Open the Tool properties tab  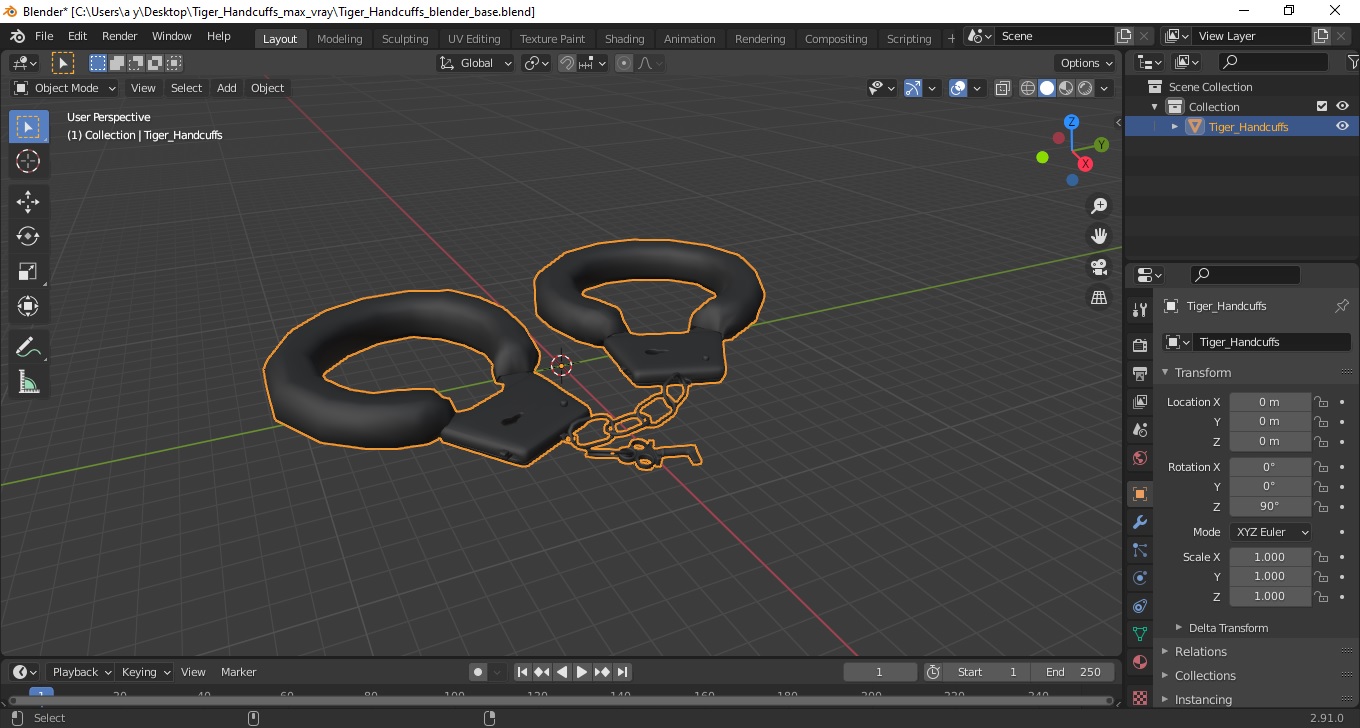point(1139,310)
